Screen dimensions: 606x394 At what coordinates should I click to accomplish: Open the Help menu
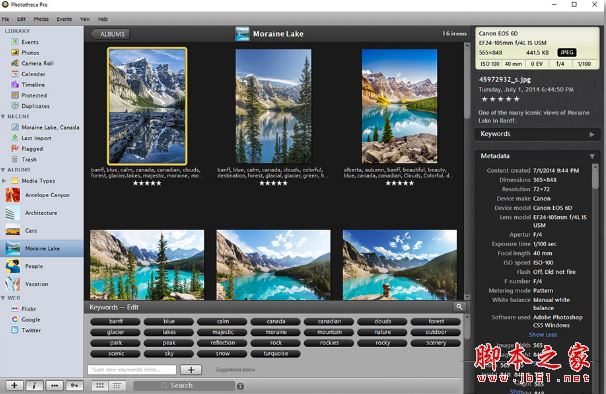point(103,19)
